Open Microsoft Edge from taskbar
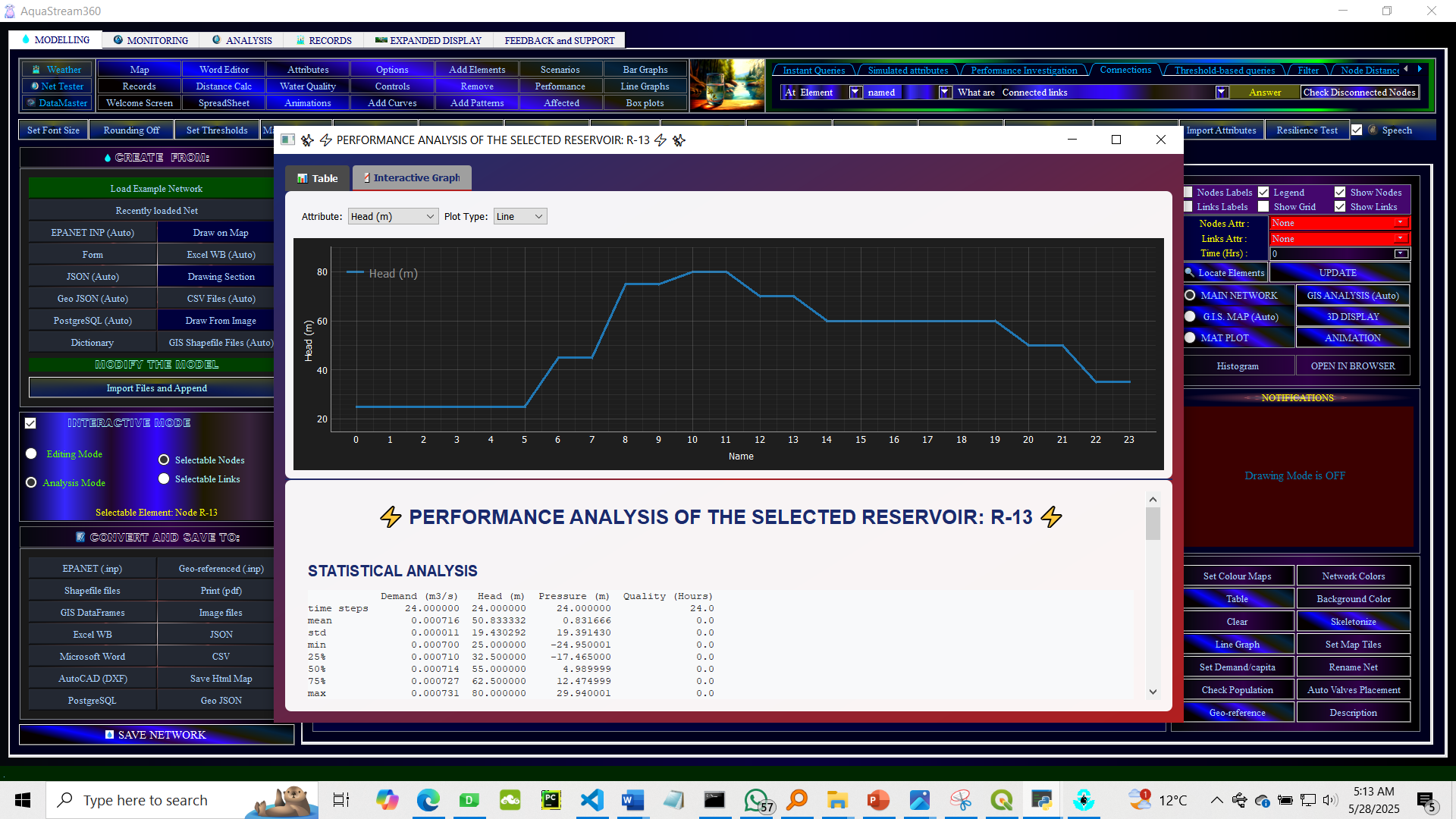Image resolution: width=1456 pixels, height=819 pixels. point(428,800)
